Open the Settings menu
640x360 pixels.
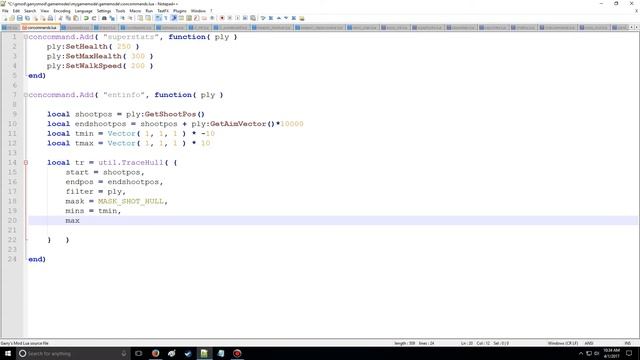click(x=104, y=11)
